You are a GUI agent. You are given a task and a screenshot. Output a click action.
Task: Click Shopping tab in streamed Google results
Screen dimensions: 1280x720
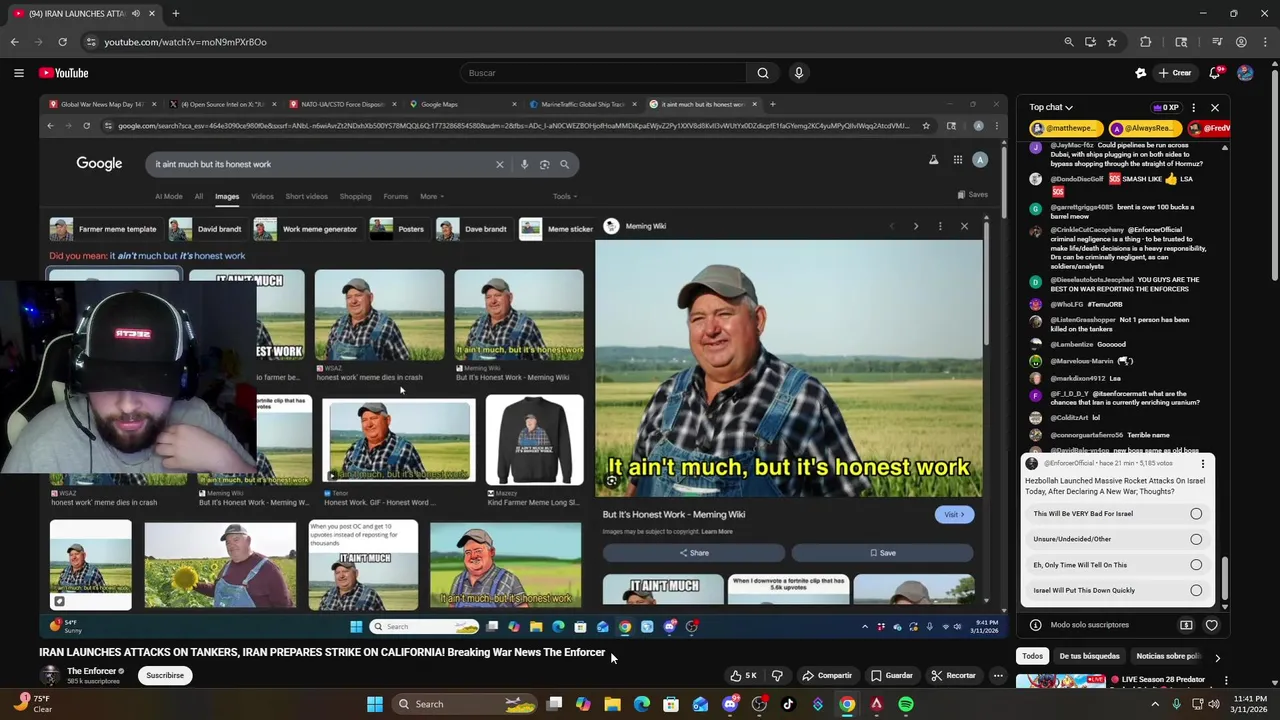coord(355,196)
